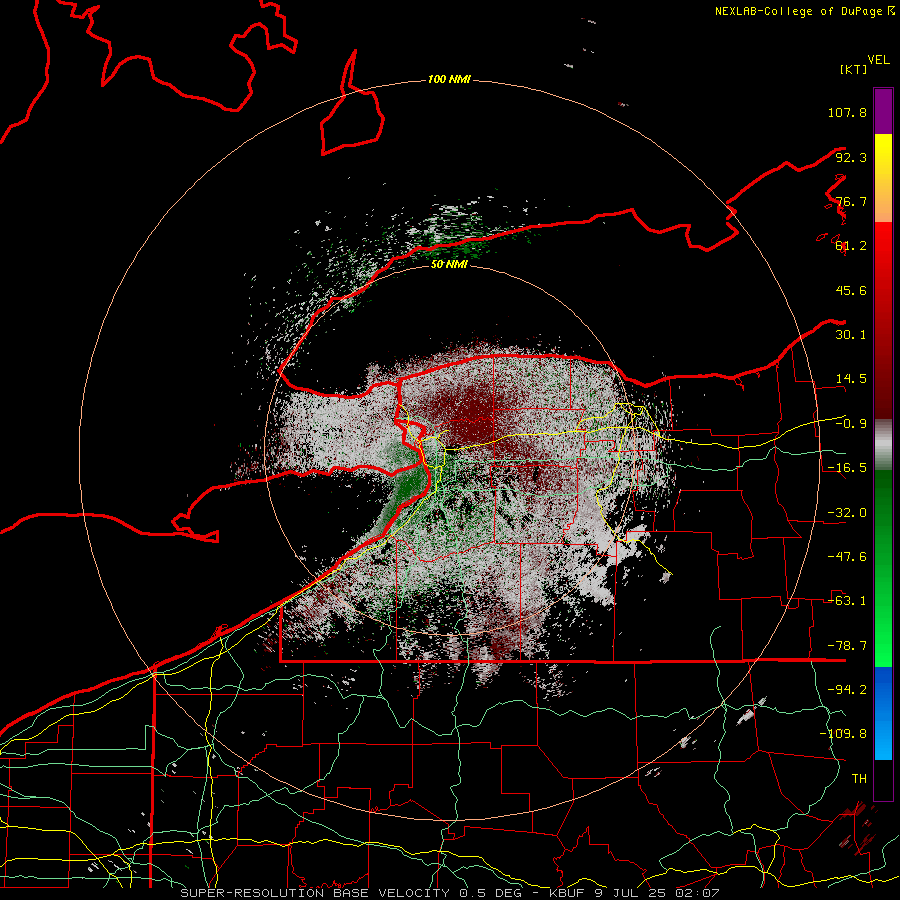Screen dimensions: 900x900
Task: Click the dark red segment of the color bar
Action: coord(883,320)
